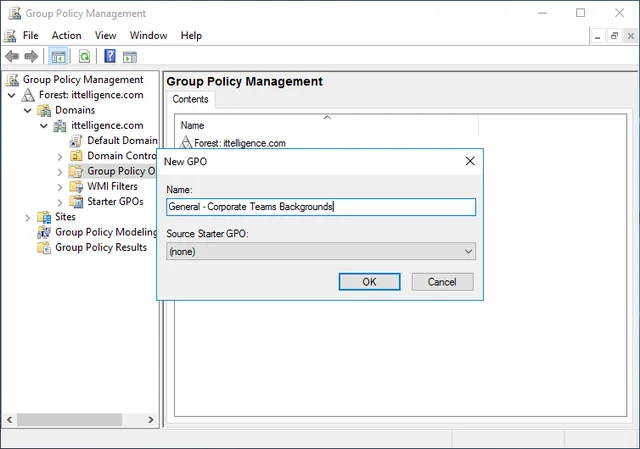Click the Name column header

coord(327,125)
